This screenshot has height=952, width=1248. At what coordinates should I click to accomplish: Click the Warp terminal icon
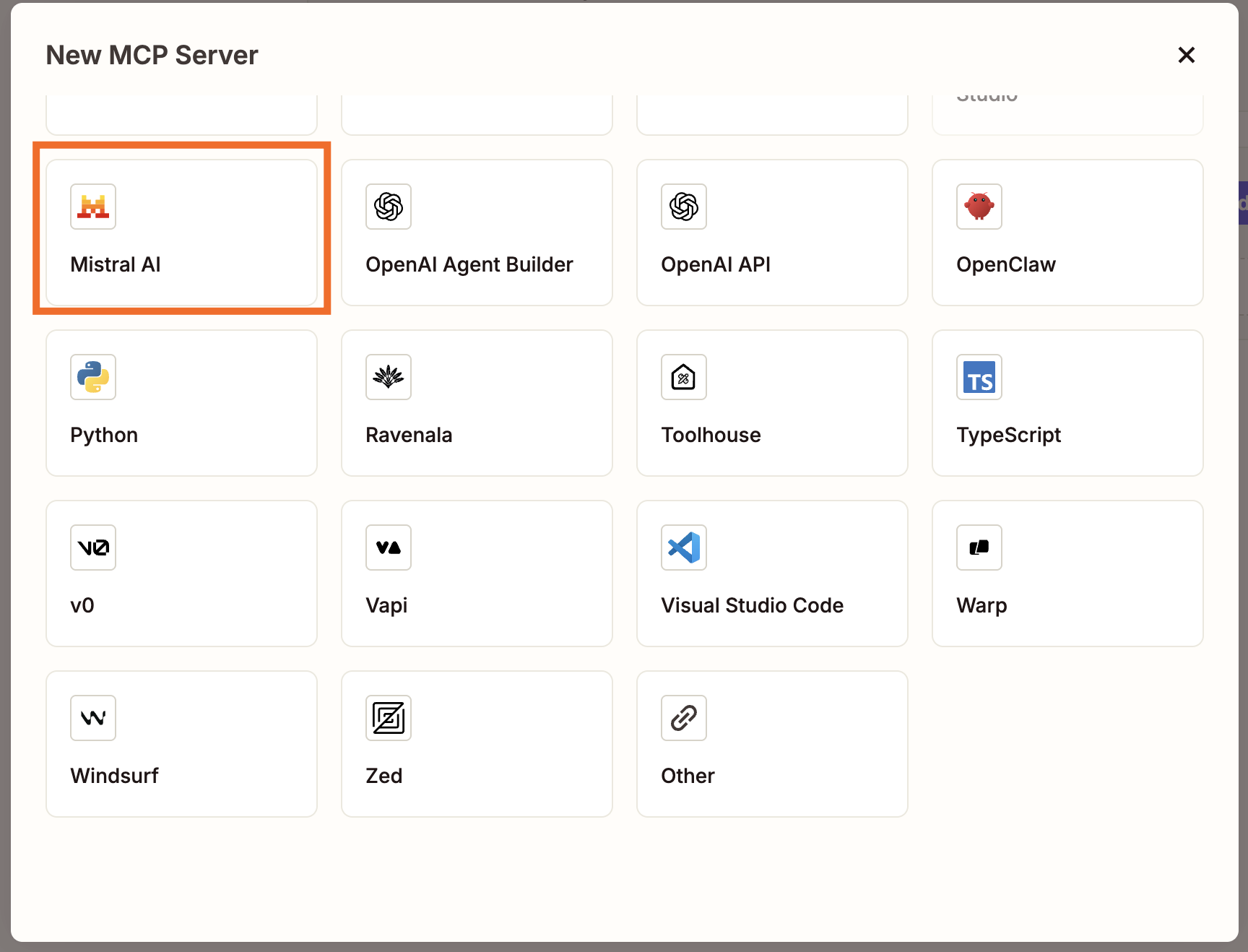979,548
